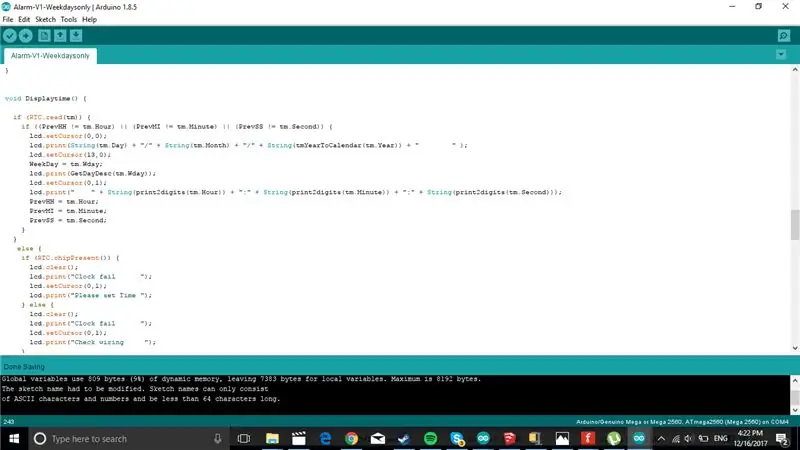Save the sketch with the down-arrow icon
800x450 pixels.
pos(76,36)
